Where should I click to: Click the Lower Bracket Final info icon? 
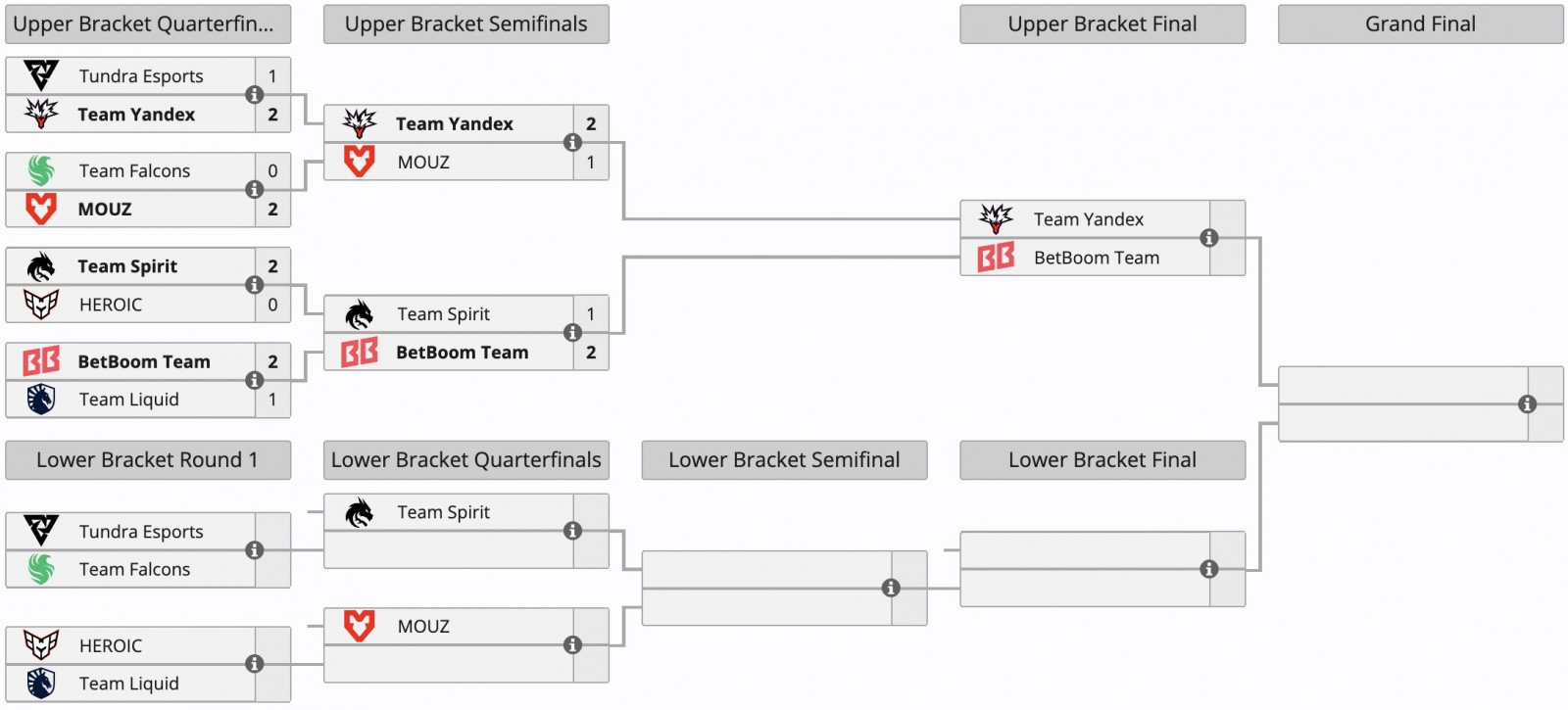pos(1209,569)
